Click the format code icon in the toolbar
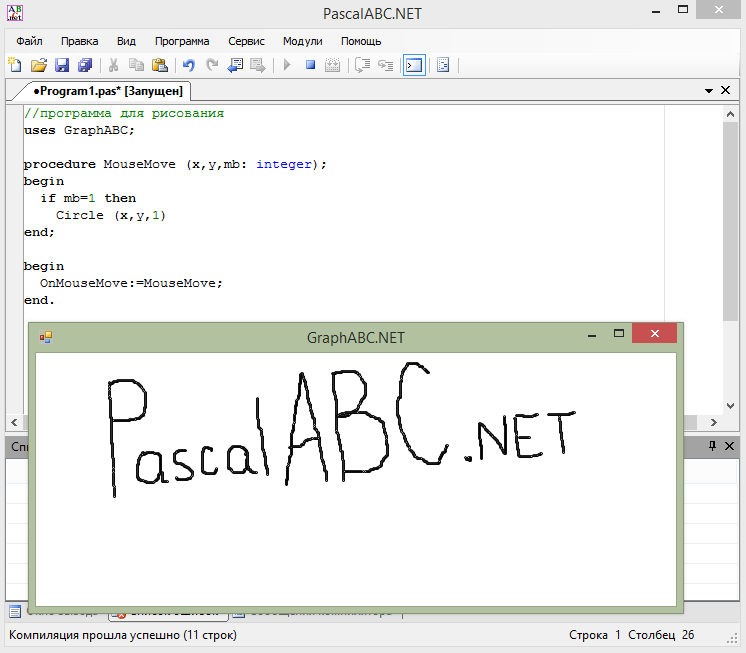The image size is (746, 653). [x=443, y=65]
